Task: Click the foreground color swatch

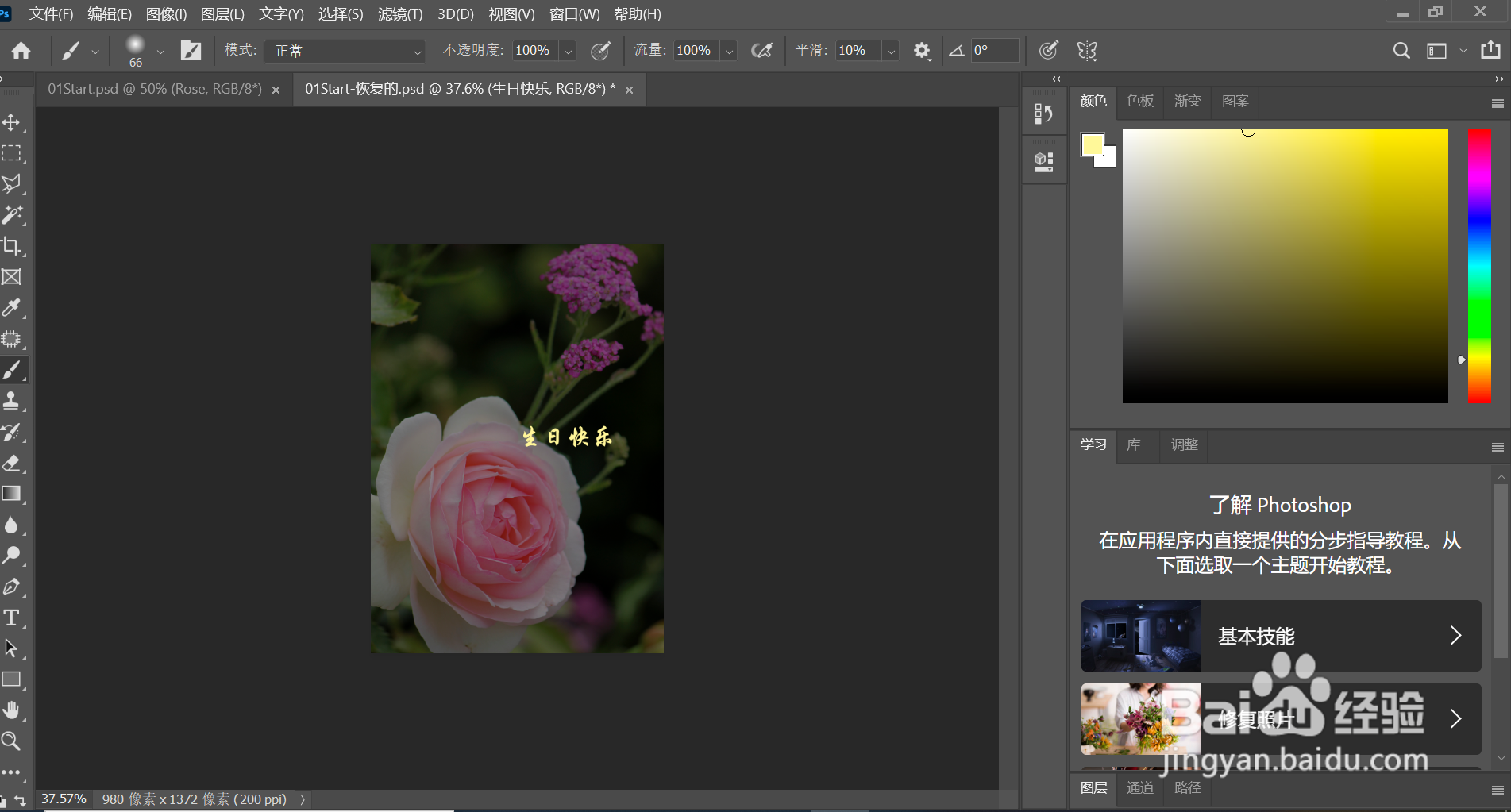Action: (1092, 144)
